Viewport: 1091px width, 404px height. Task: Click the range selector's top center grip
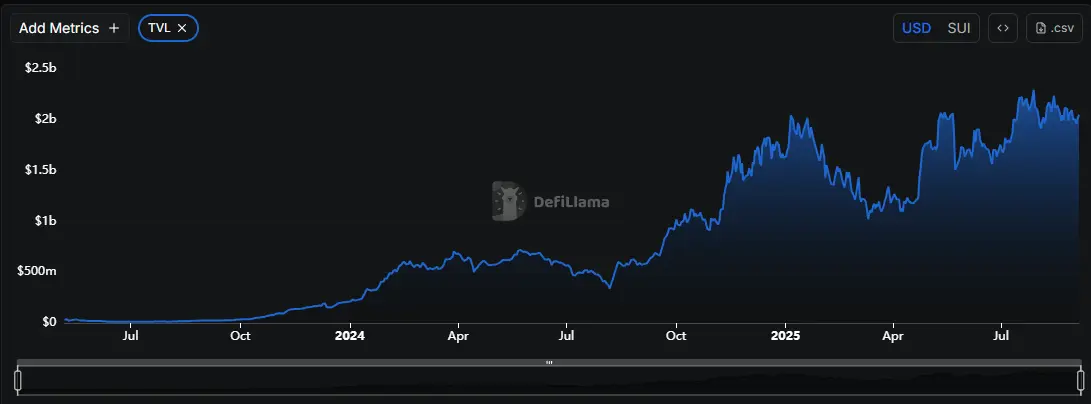[x=549, y=362]
